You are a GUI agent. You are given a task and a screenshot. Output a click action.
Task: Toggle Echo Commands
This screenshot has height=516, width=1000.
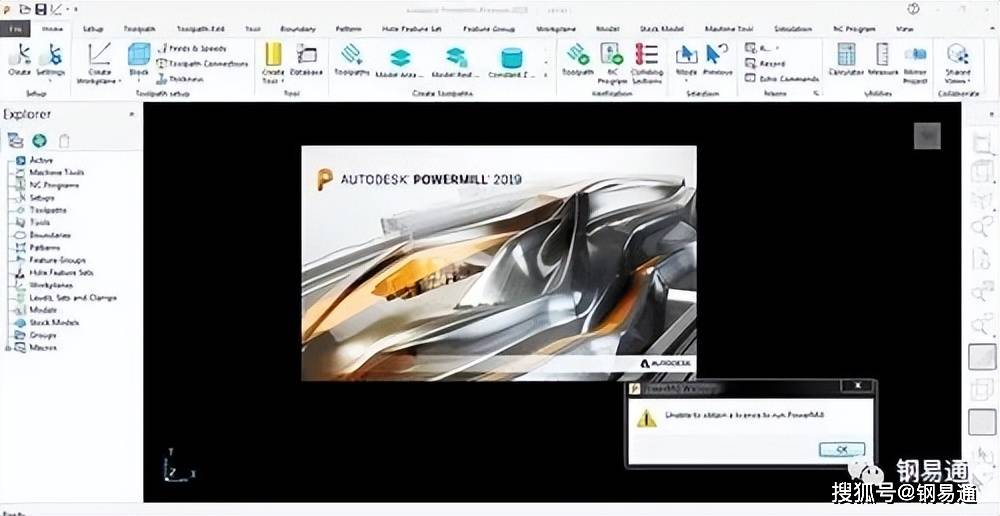click(782, 79)
